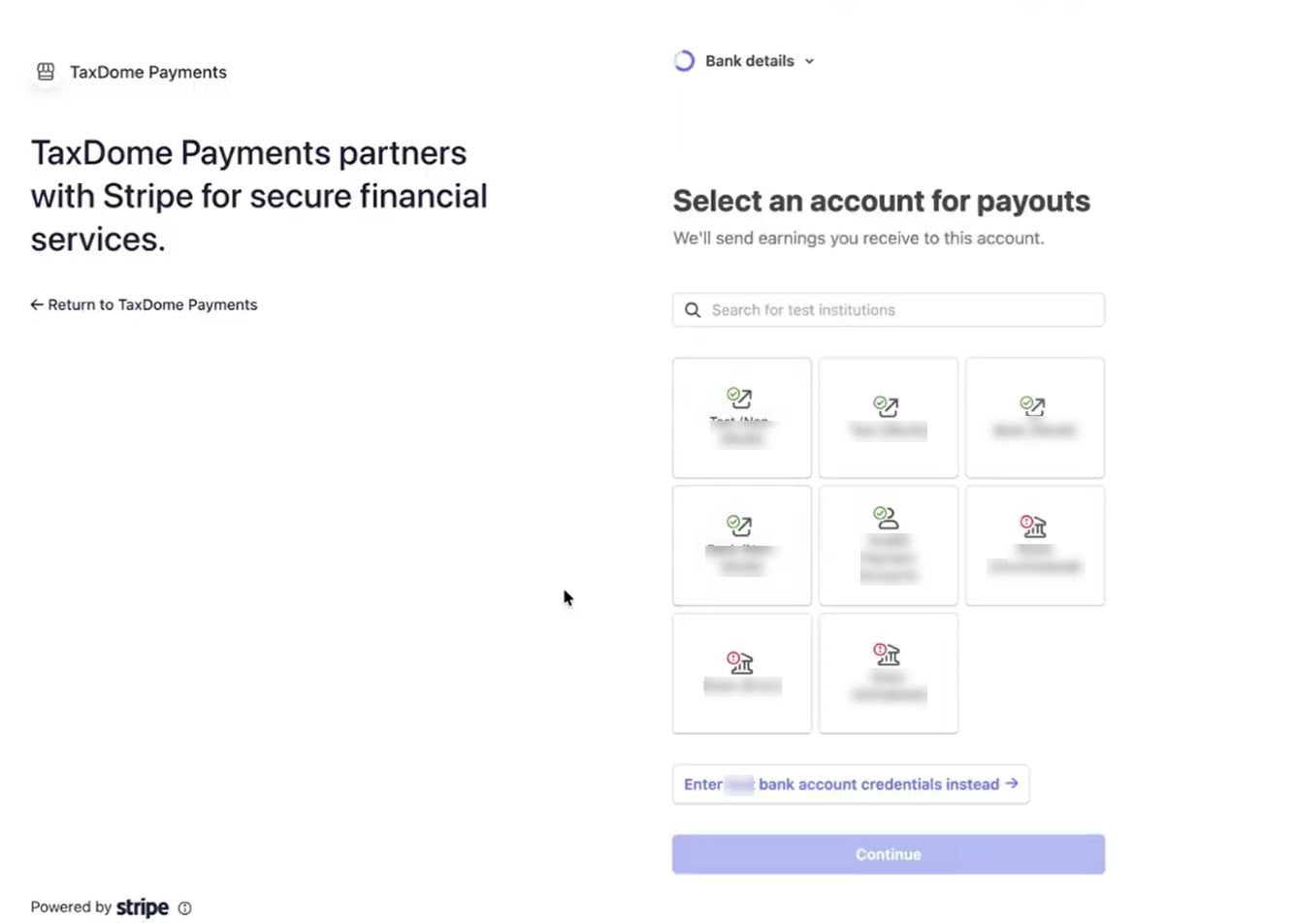The image size is (1297, 924).
Task: Choose the last tile in the bottom row
Action: [888, 673]
